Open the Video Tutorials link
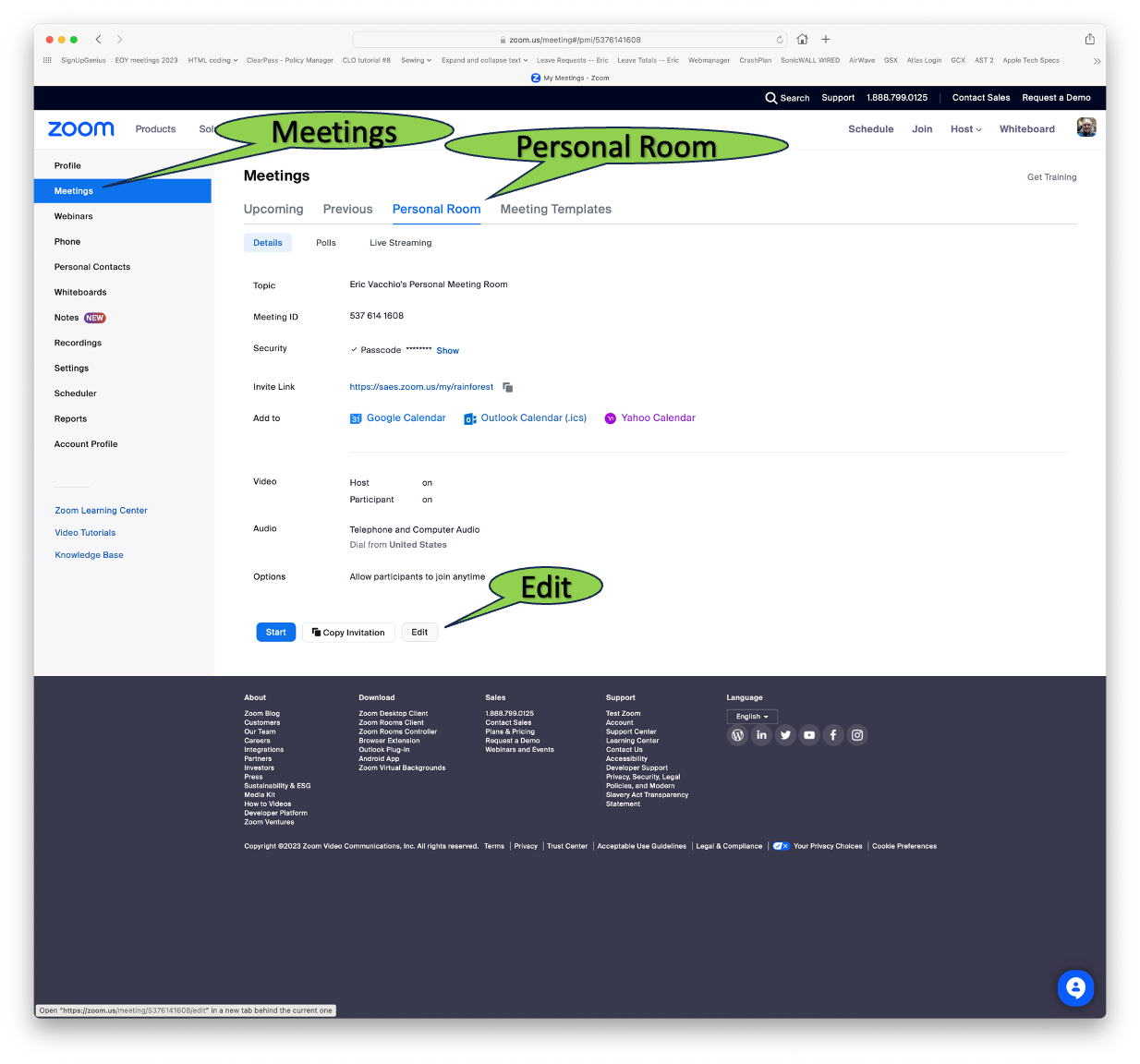The width and height of the screenshot is (1140, 1064). click(x=85, y=533)
